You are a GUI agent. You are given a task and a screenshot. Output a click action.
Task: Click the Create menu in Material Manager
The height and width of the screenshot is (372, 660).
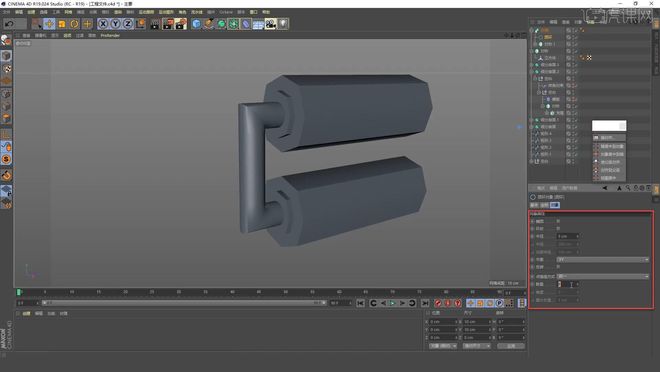(26, 314)
